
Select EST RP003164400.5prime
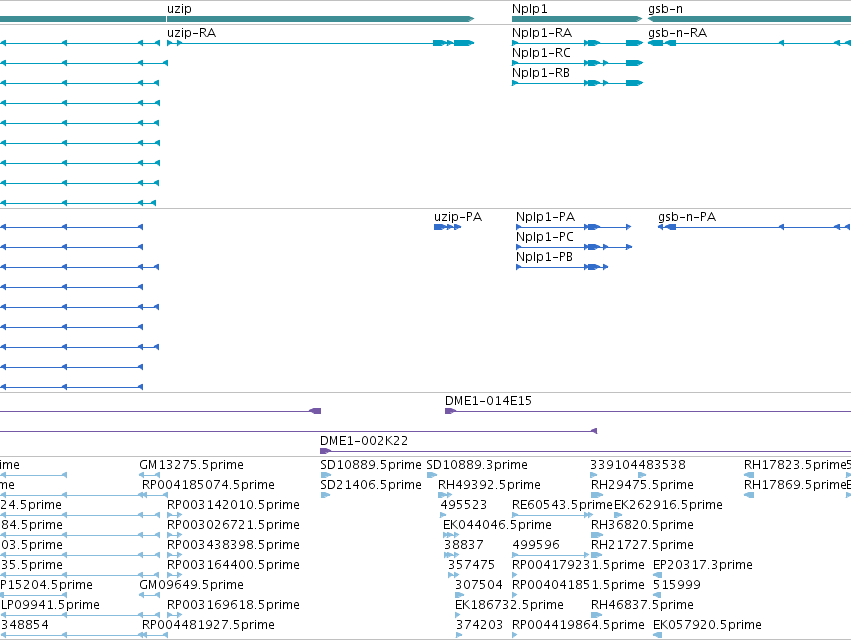pyautogui.click(x=233, y=565)
